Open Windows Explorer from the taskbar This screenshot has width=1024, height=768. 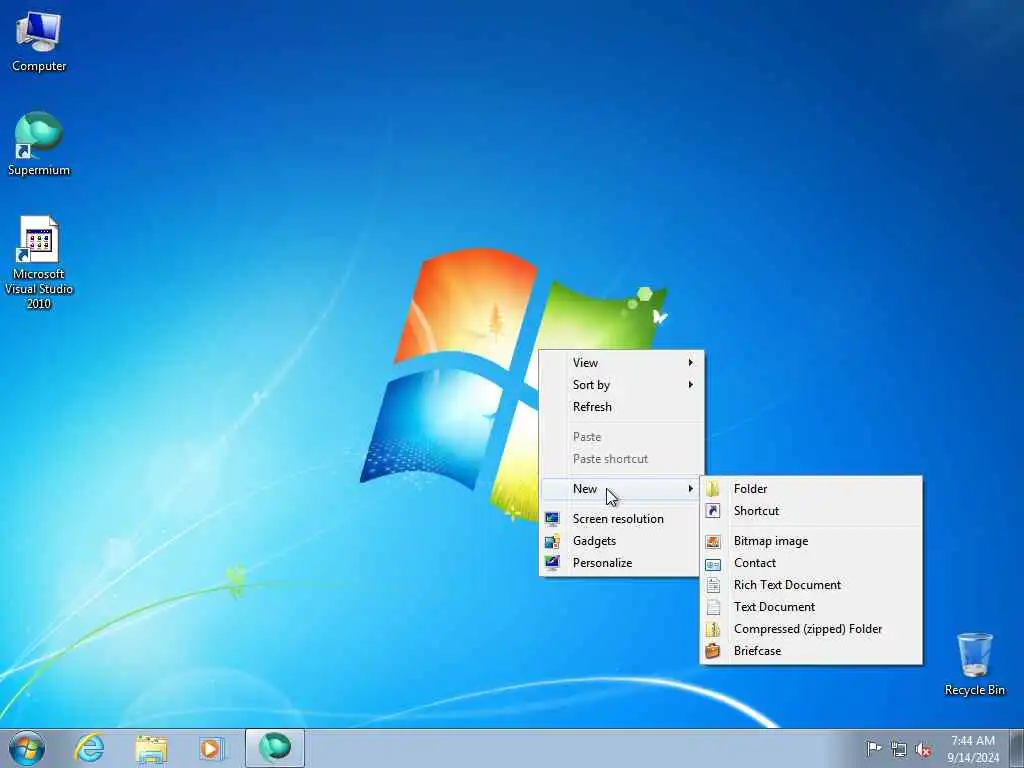pyautogui.click(x=151, y=748)
